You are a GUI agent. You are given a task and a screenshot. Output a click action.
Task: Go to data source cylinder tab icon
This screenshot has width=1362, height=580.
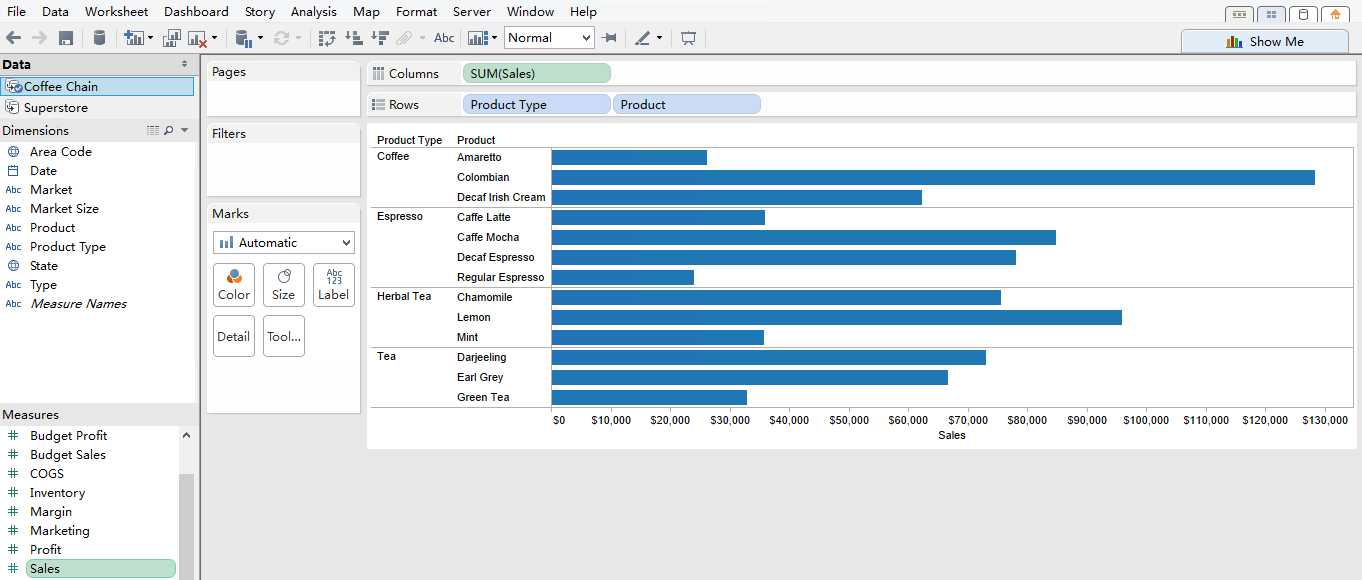(x=1303, y=14)
